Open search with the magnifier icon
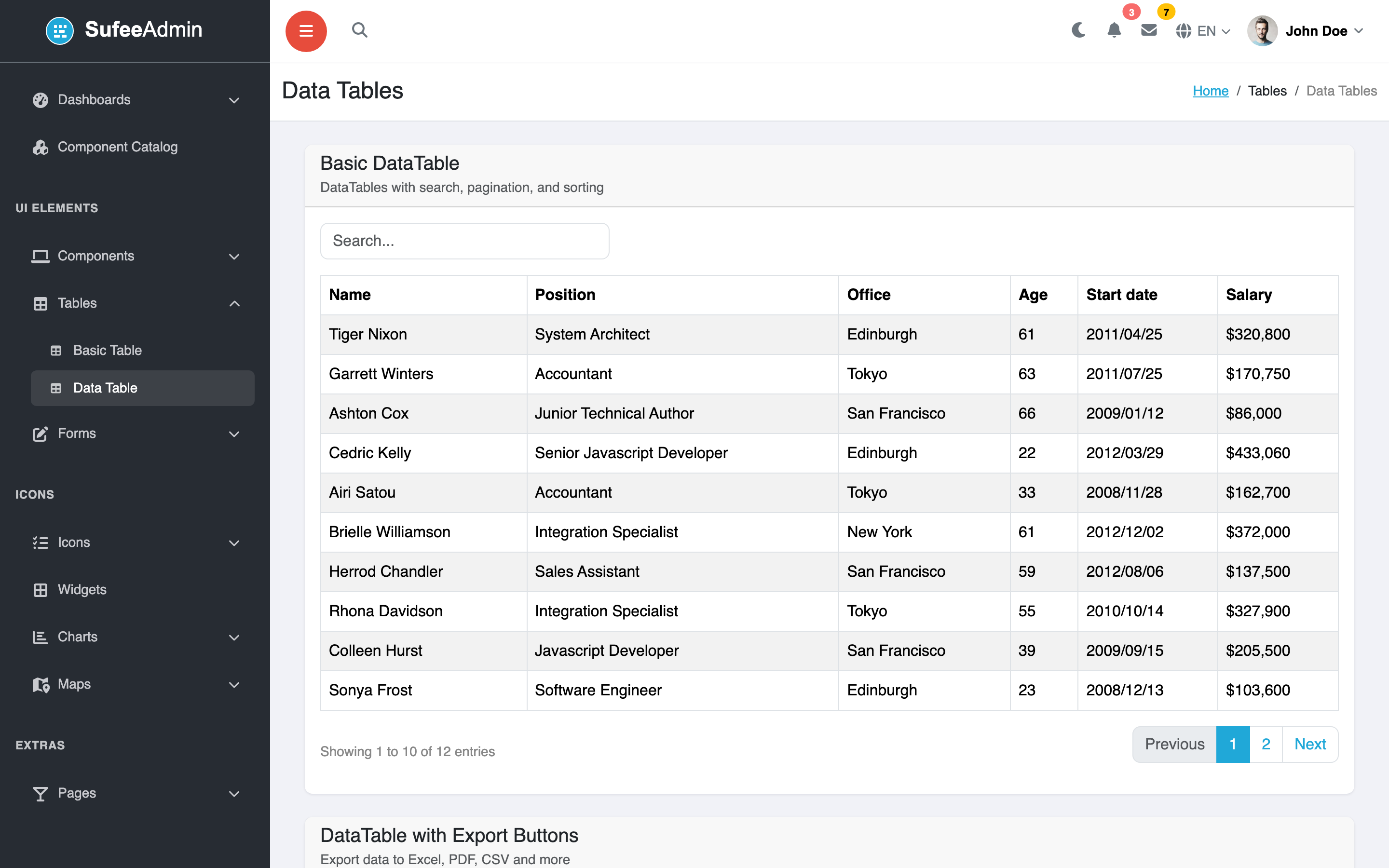1389x868 pixels. tap(359, 30)
